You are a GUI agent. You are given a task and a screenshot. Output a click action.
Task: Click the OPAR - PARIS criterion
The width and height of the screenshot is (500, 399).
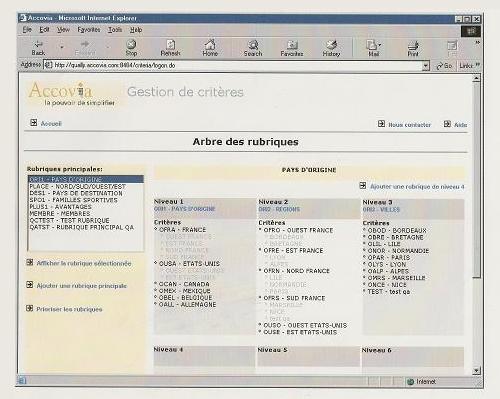click(x=388, y=257)
